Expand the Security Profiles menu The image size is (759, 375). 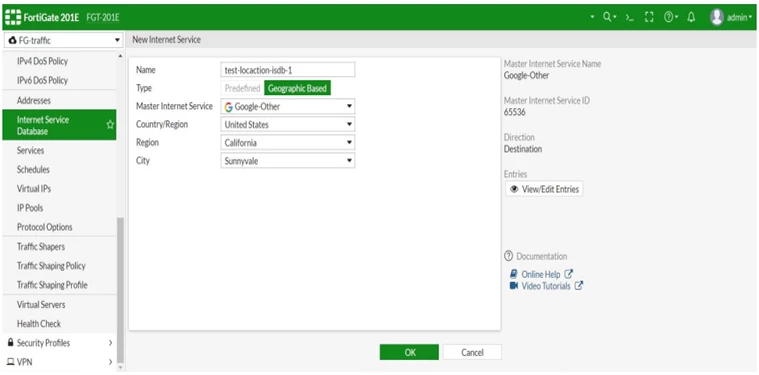(x=60, y=343)
